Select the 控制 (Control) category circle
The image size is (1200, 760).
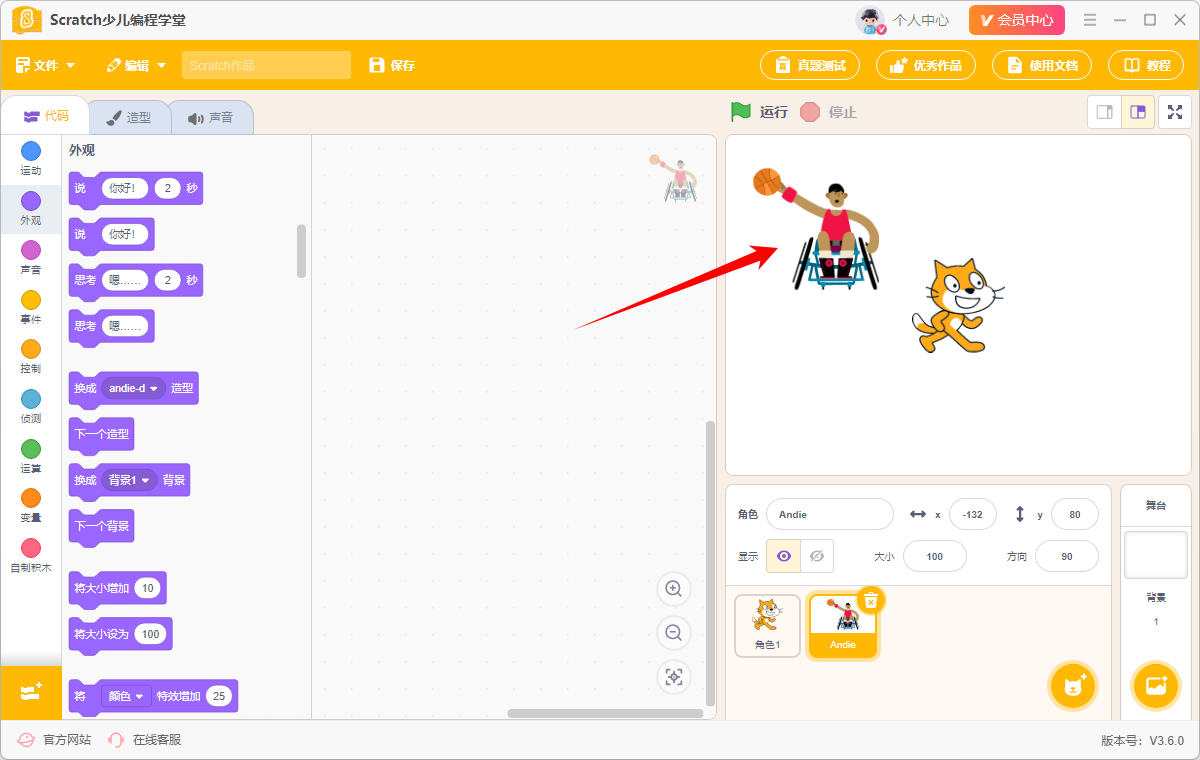click(x=31, y=349)
